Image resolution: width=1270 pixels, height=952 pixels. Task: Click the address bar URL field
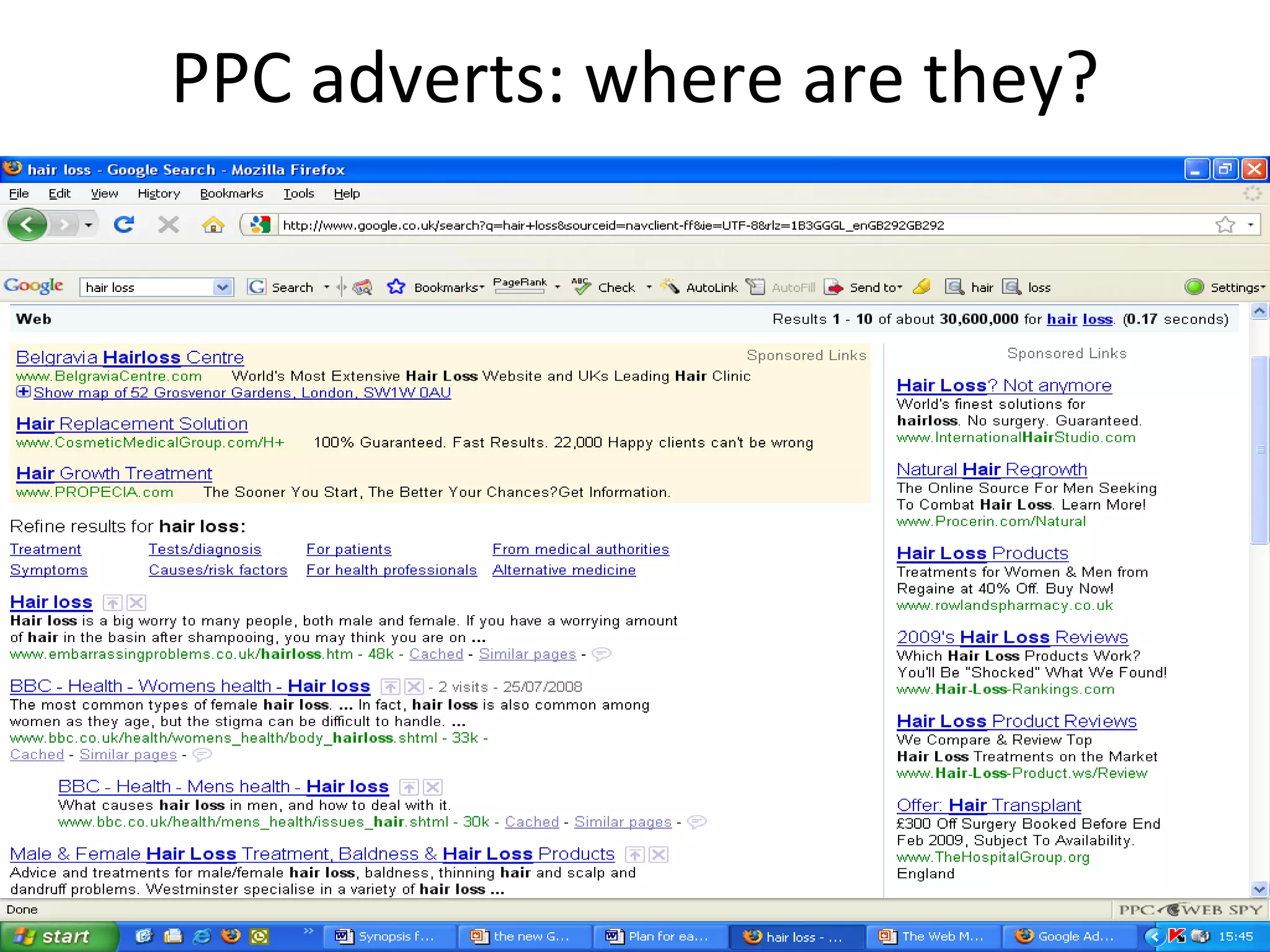744,225
